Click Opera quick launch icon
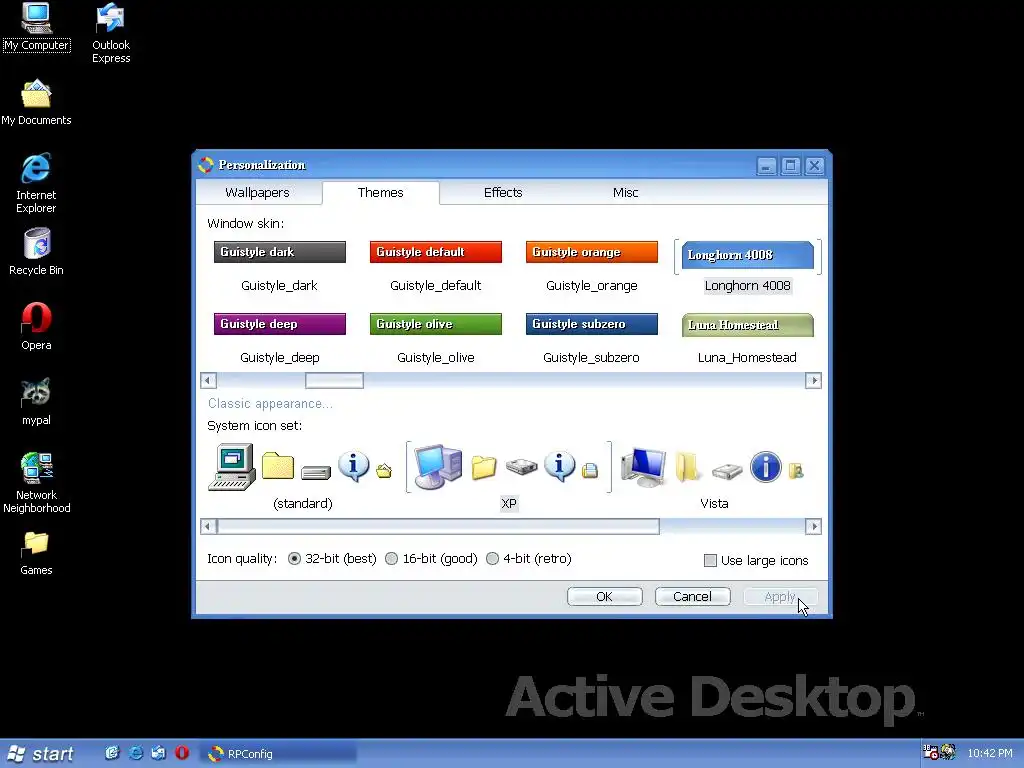 182,753
